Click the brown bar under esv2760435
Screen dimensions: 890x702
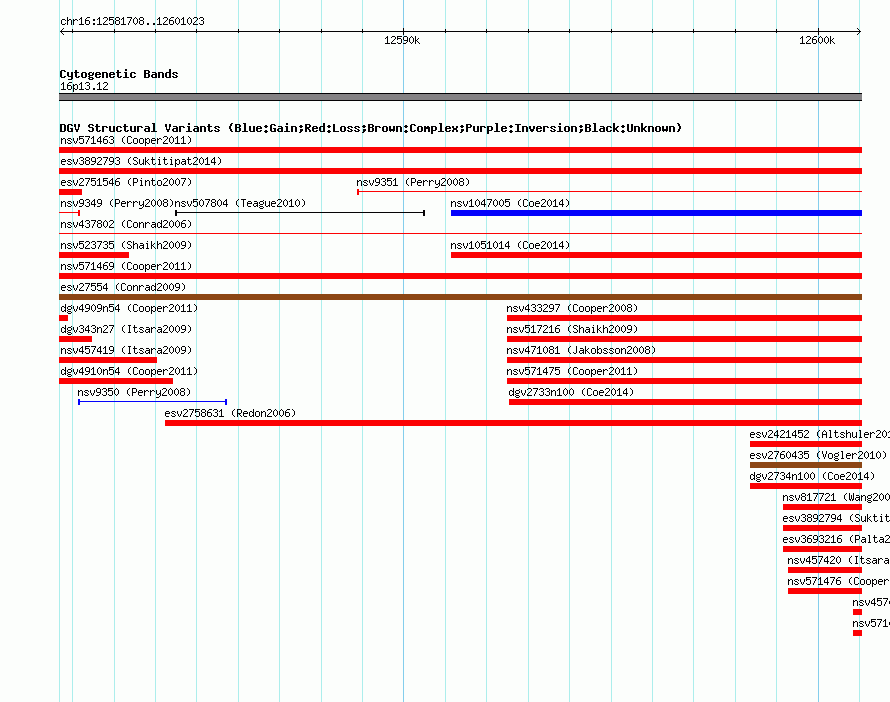806,465
